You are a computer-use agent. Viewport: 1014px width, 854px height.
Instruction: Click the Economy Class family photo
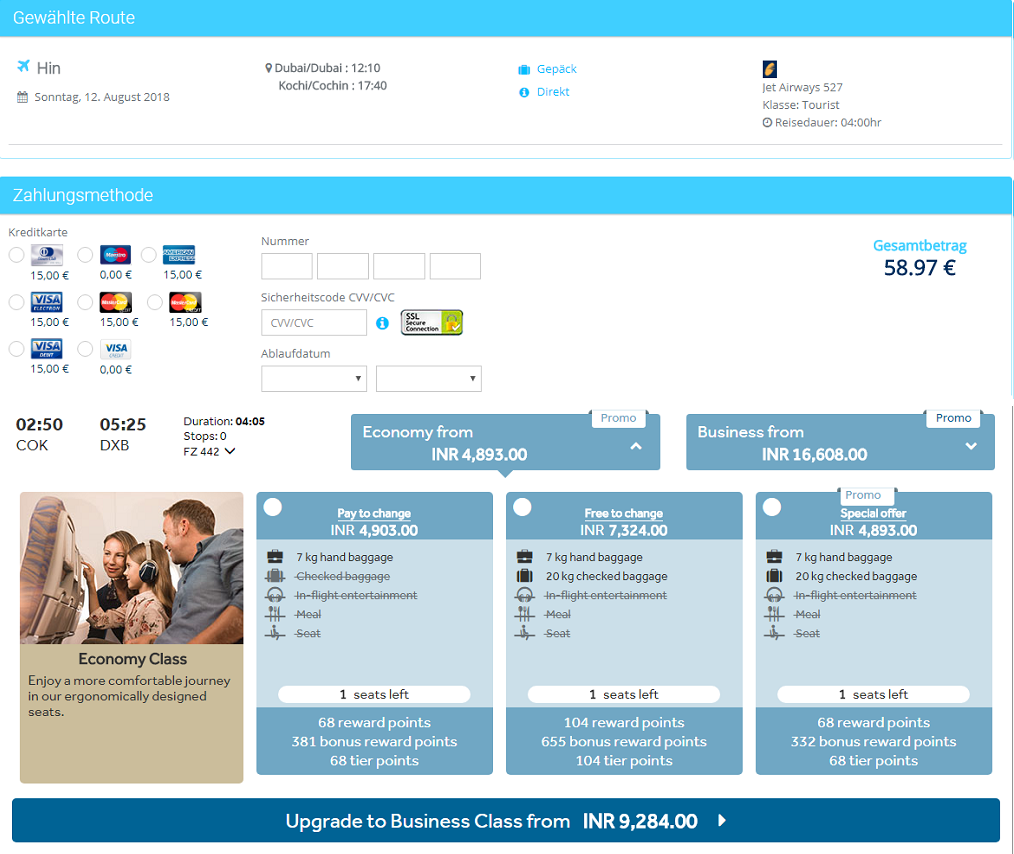(132, 568)
